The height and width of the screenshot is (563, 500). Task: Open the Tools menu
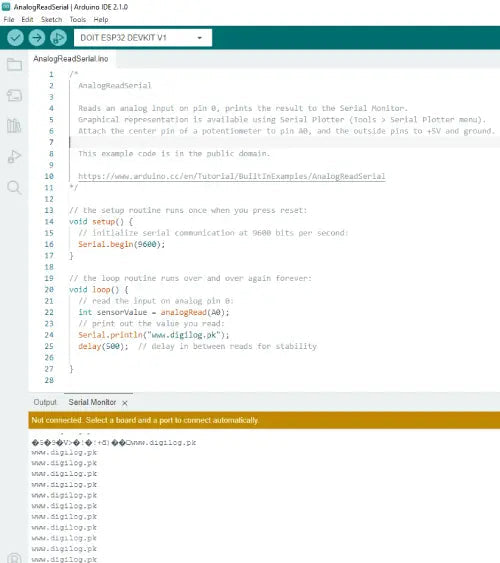[x=78, y=19]
